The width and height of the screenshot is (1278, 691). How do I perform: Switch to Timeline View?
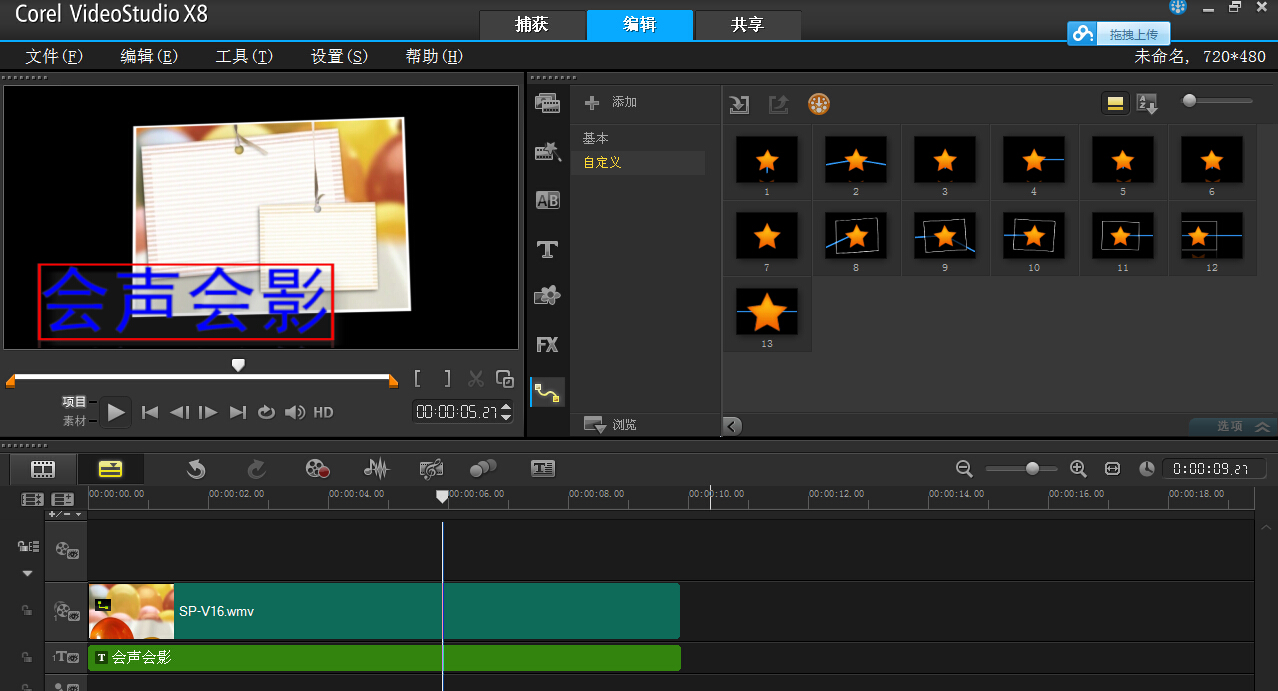tap(111, 468)
